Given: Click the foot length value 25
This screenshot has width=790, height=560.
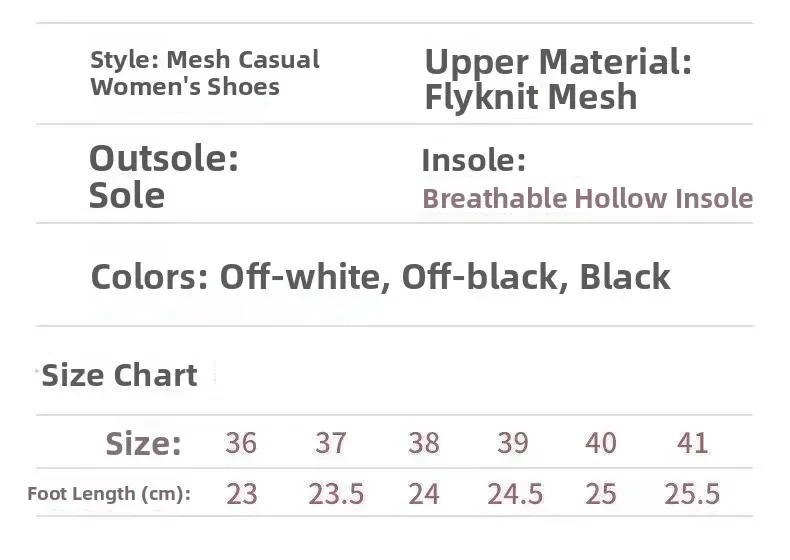Looking at the screenshot, I should coord(601,494).
